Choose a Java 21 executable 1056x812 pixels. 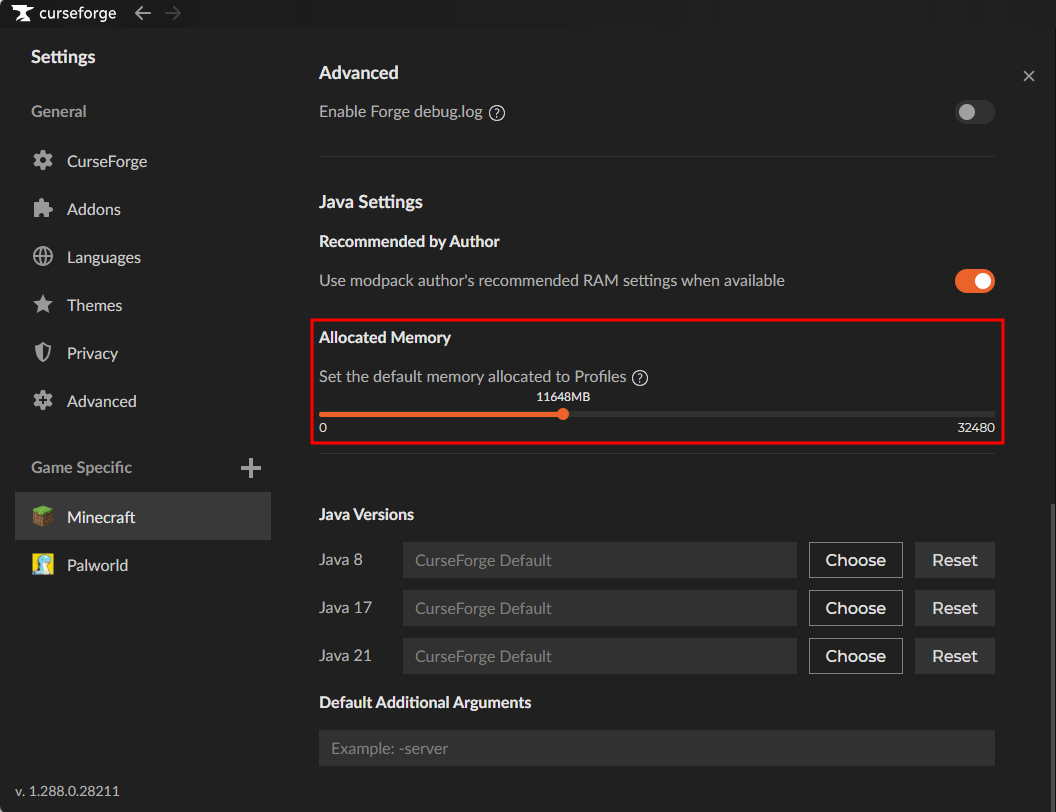[x=855, y=656]
